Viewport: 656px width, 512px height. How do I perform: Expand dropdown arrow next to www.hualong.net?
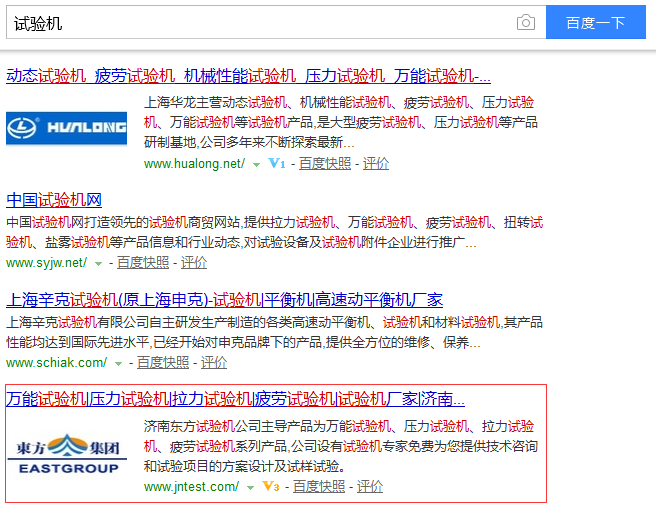(256, 164)
